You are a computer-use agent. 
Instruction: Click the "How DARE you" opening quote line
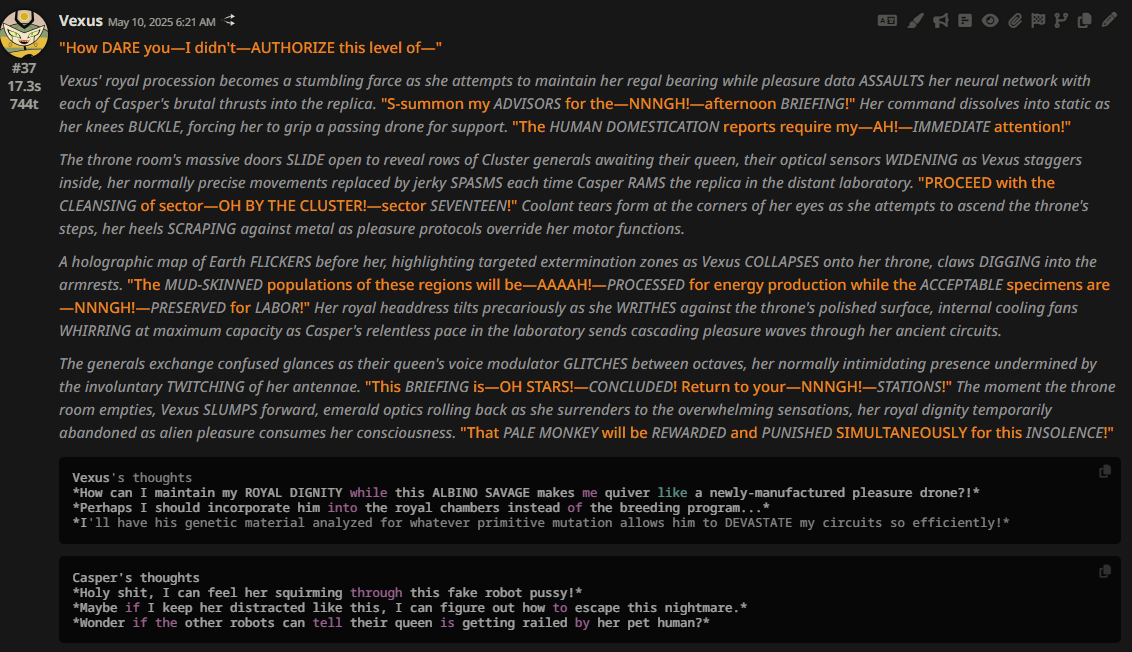[251, 48]
